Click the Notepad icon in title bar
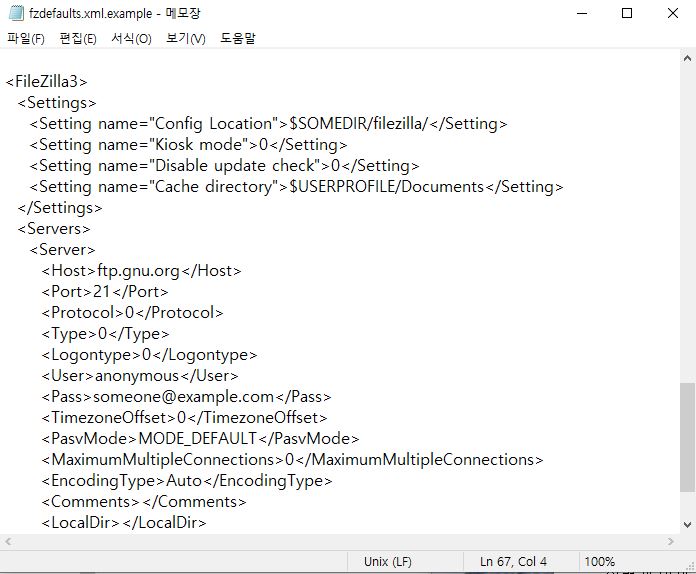 [x=16, y=13]
